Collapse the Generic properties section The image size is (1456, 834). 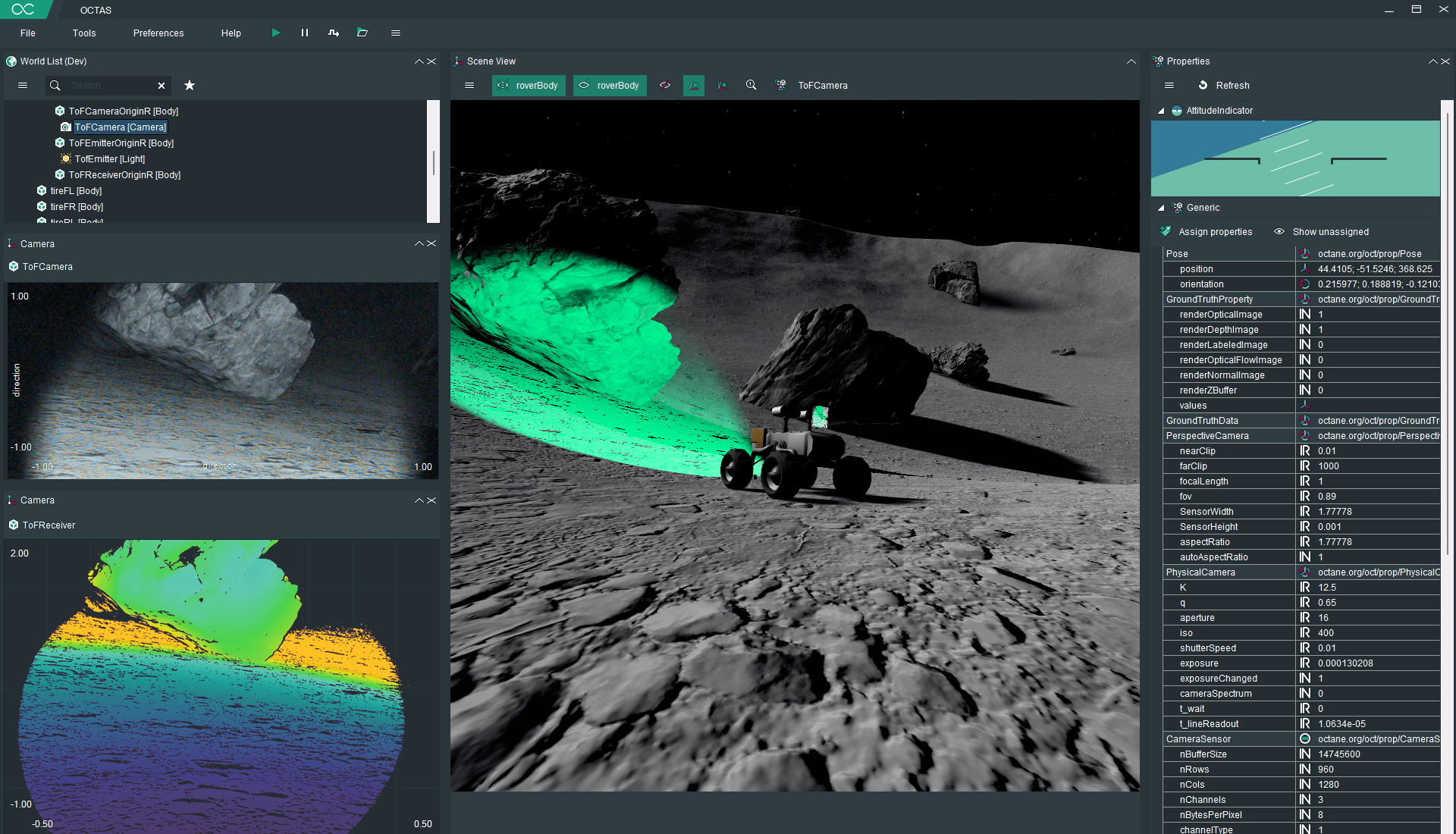click(x=1161, y=208)
